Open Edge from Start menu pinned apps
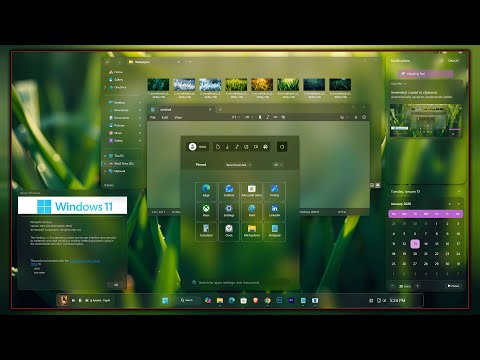Screen dimensions: 480x360 pyautogui.click(x=206, y=191)
